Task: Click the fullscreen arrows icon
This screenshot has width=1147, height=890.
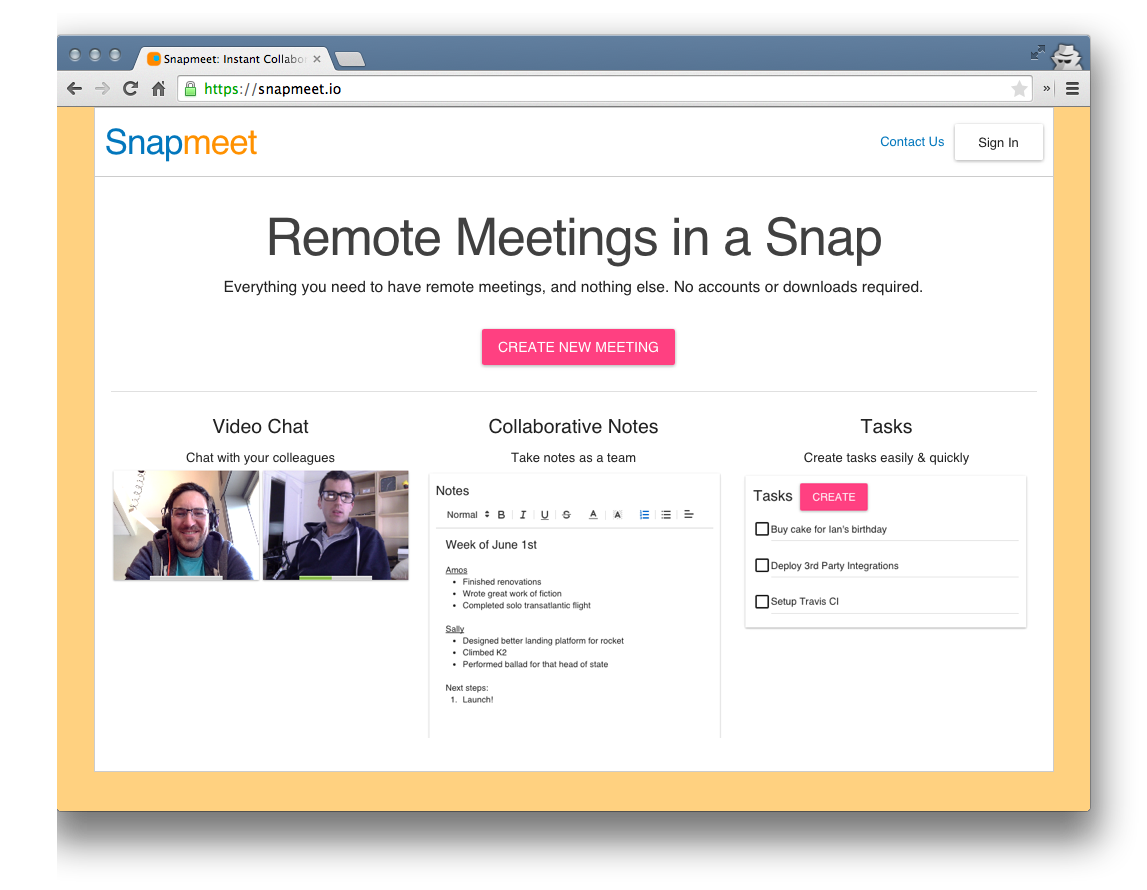Action: tap(1037, 52)
